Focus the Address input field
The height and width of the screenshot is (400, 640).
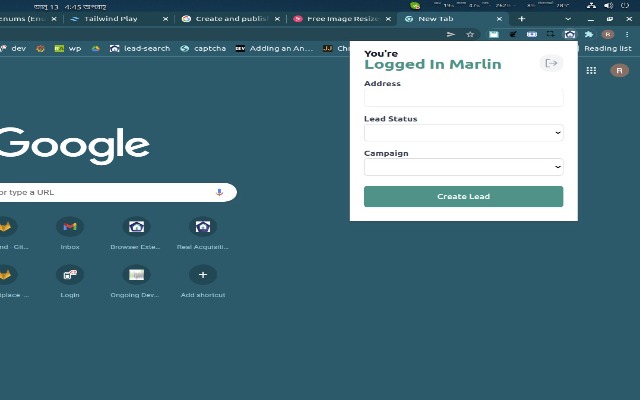point(464,98)
